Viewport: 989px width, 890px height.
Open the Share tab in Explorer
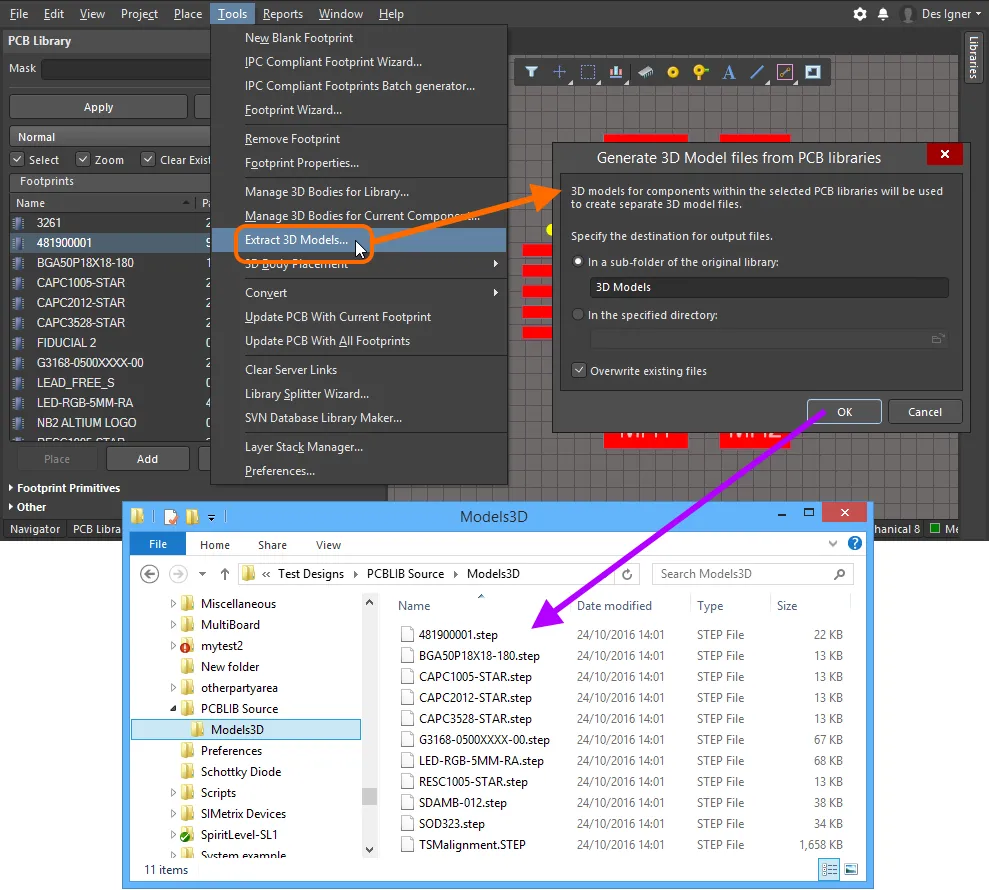pos(272,545)
